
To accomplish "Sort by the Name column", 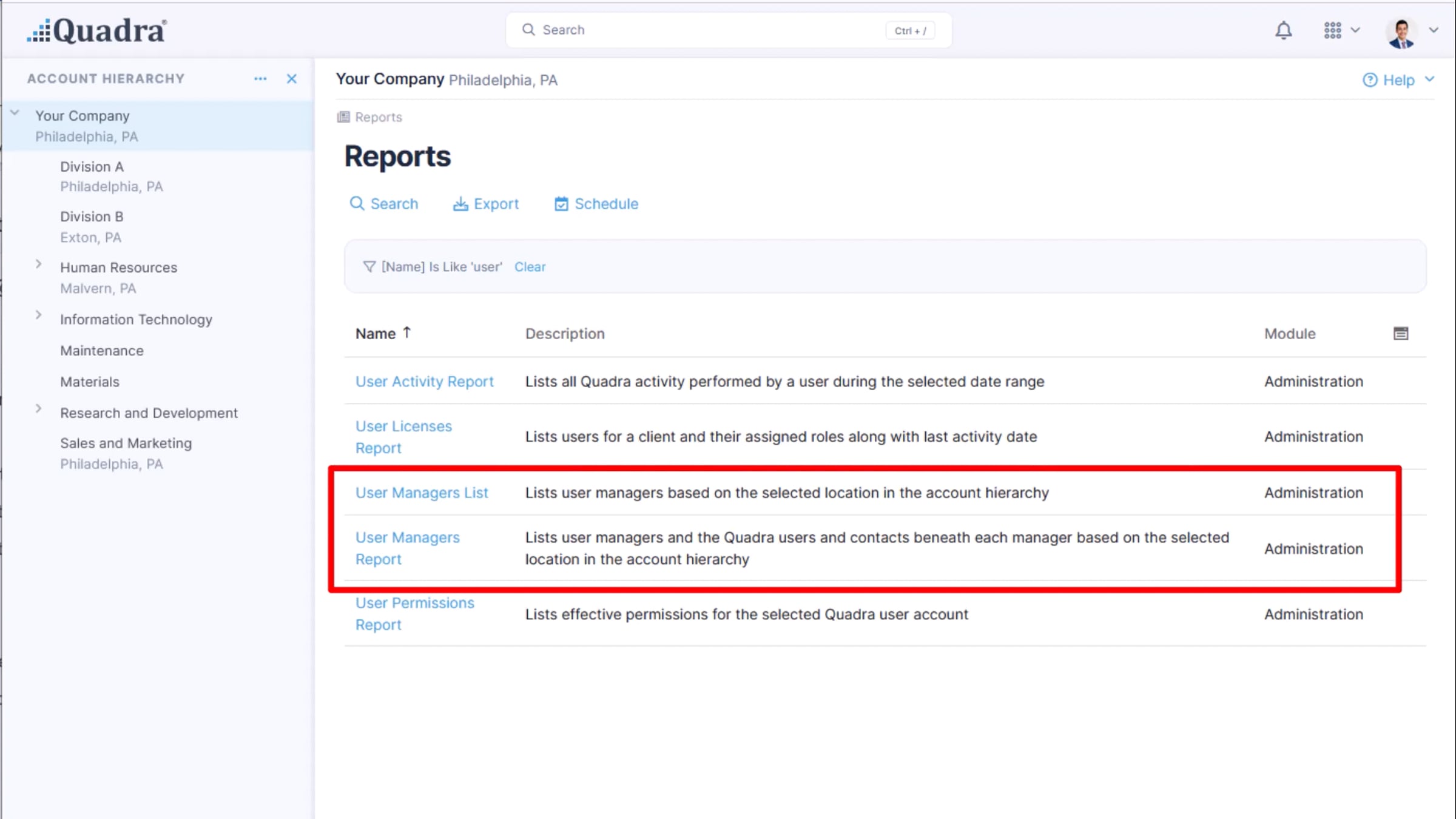I will pyautogui.click(x=383, y=334).
